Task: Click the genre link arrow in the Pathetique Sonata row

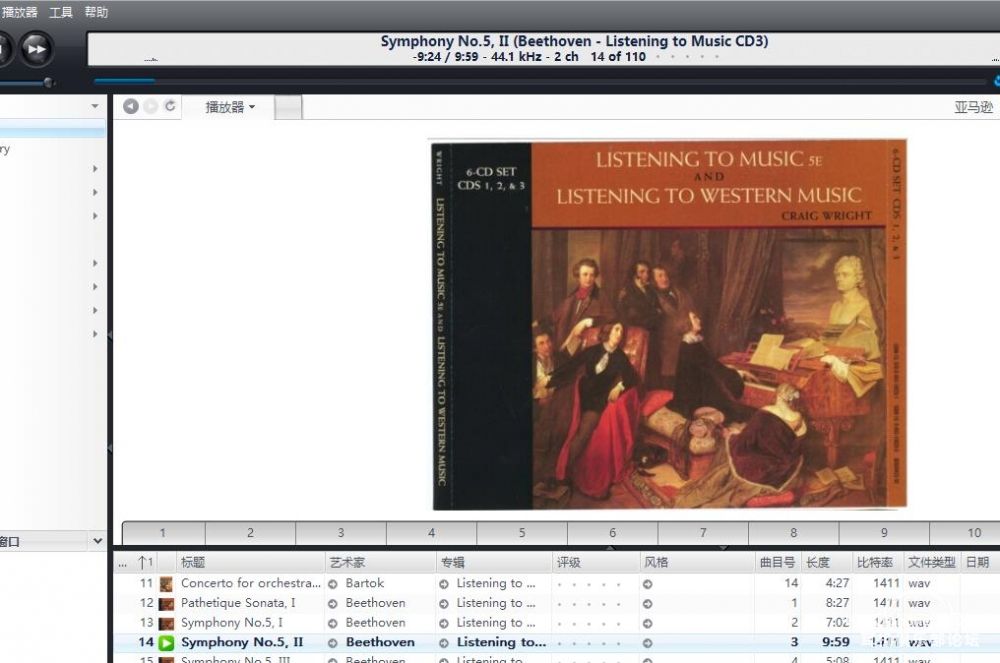Action: [647, 604]
